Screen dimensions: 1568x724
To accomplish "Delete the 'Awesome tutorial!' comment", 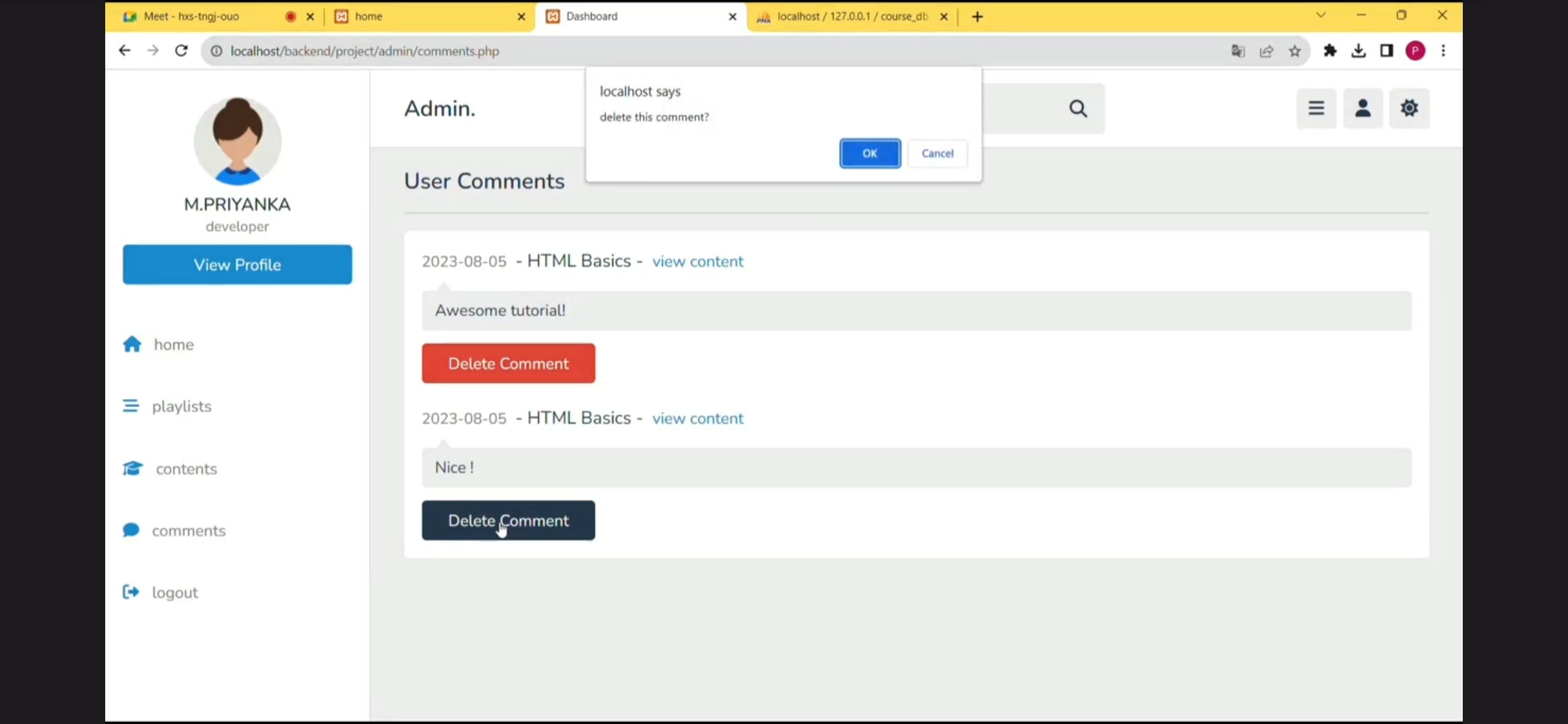I will (x=508, y=363).
